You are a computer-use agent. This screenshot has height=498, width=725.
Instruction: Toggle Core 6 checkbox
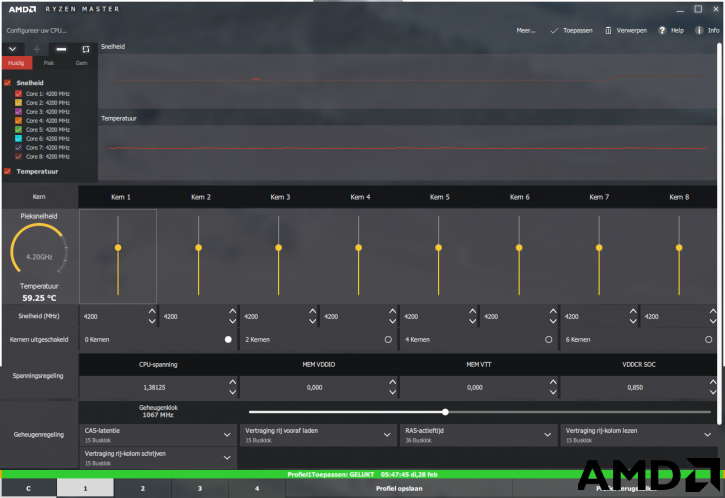pyautogui.click(x=18, y=138)
